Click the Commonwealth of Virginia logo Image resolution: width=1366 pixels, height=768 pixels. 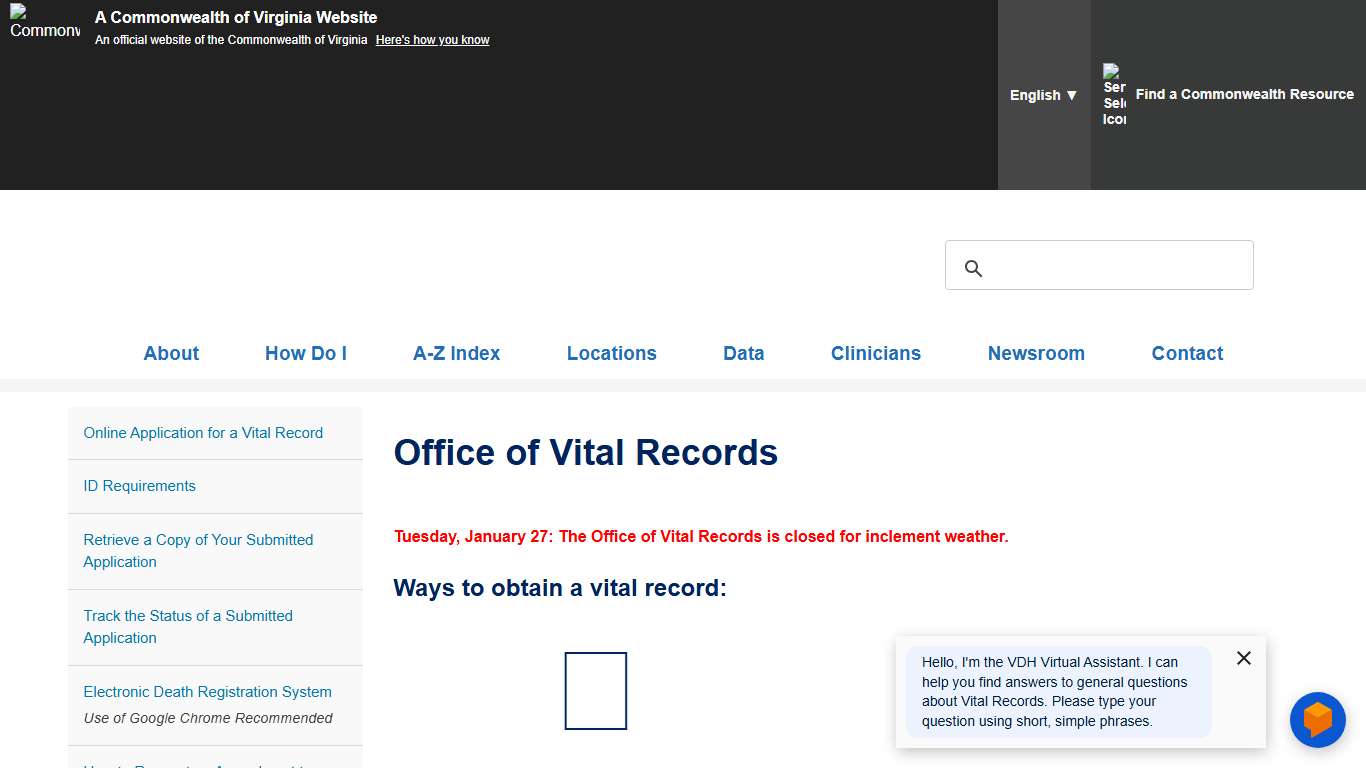point(44,28)
